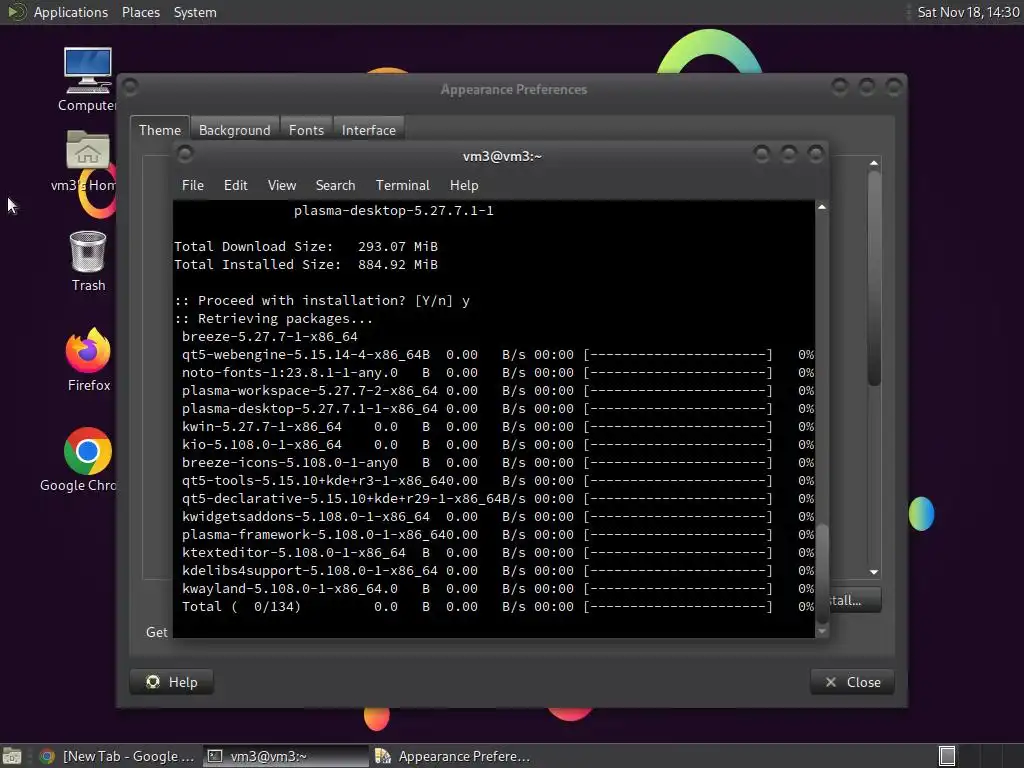Open the terminal File menu
Viewport: 1024px width, 768px height.
tap(193, 185)
